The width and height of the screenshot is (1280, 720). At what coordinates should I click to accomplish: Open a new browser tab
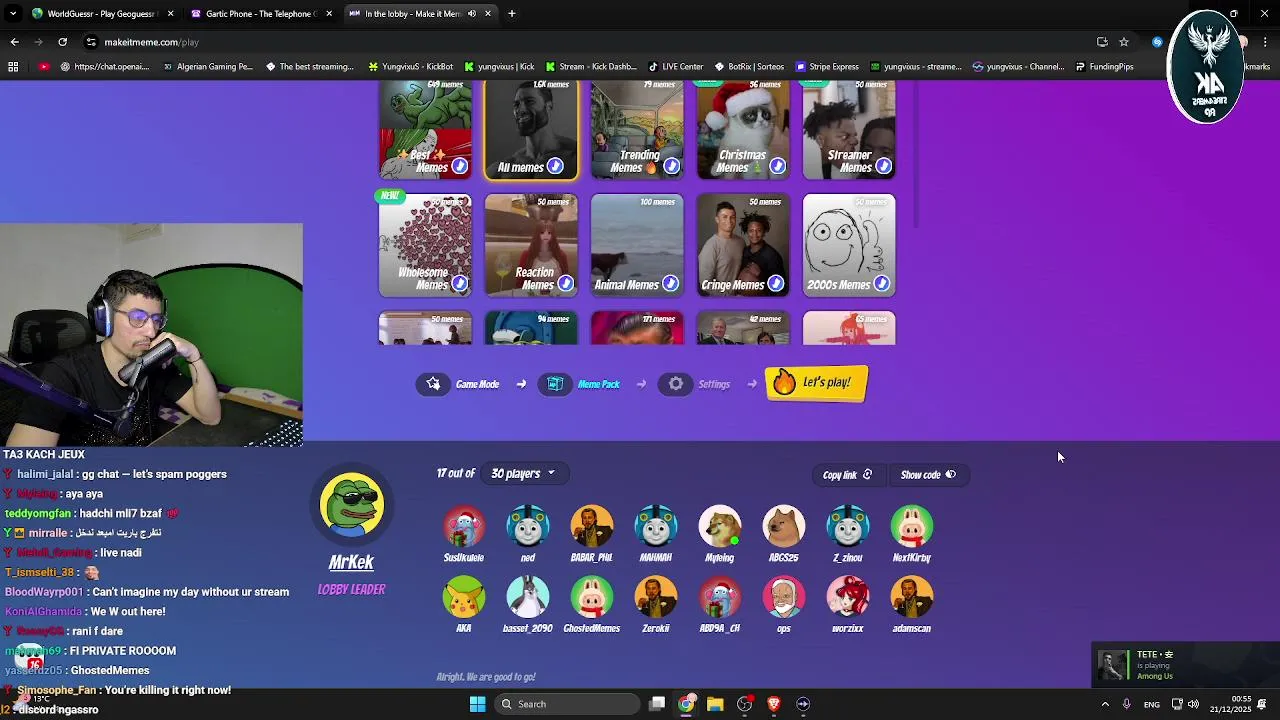pos(512,14)
